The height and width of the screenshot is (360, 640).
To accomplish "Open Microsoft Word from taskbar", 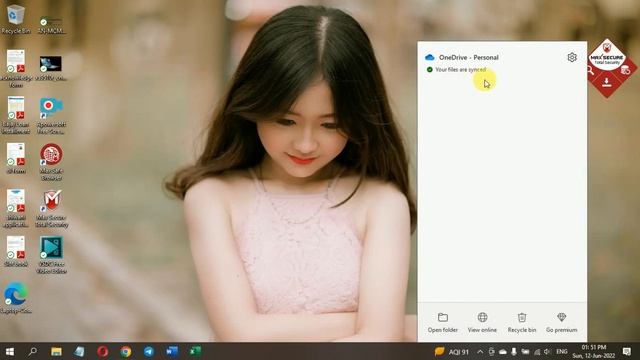I will (x=172, y=351).
